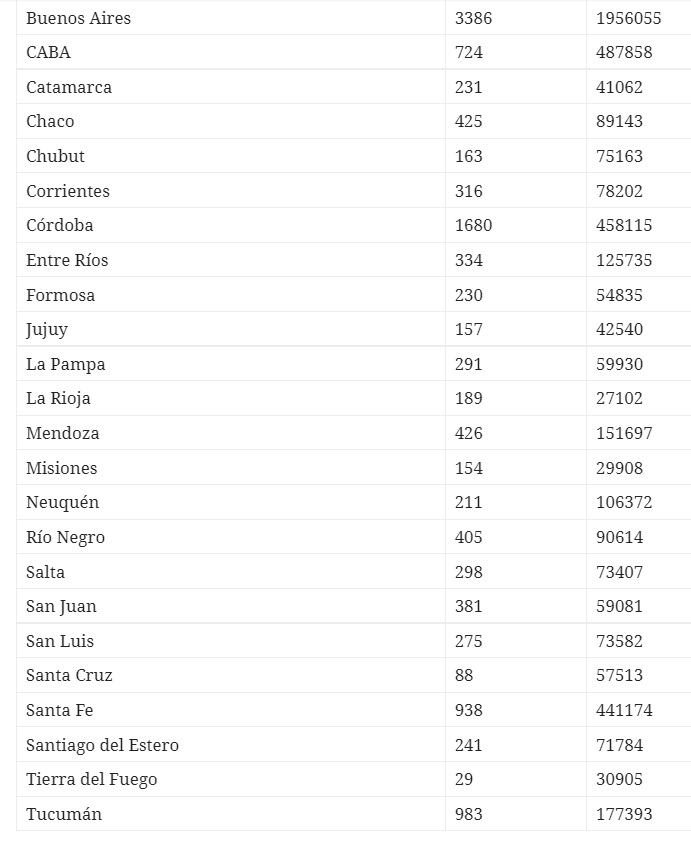This screenshot has width=691, height=843.
Task: Click the Río Negro value 405
Action: (468, 537)
